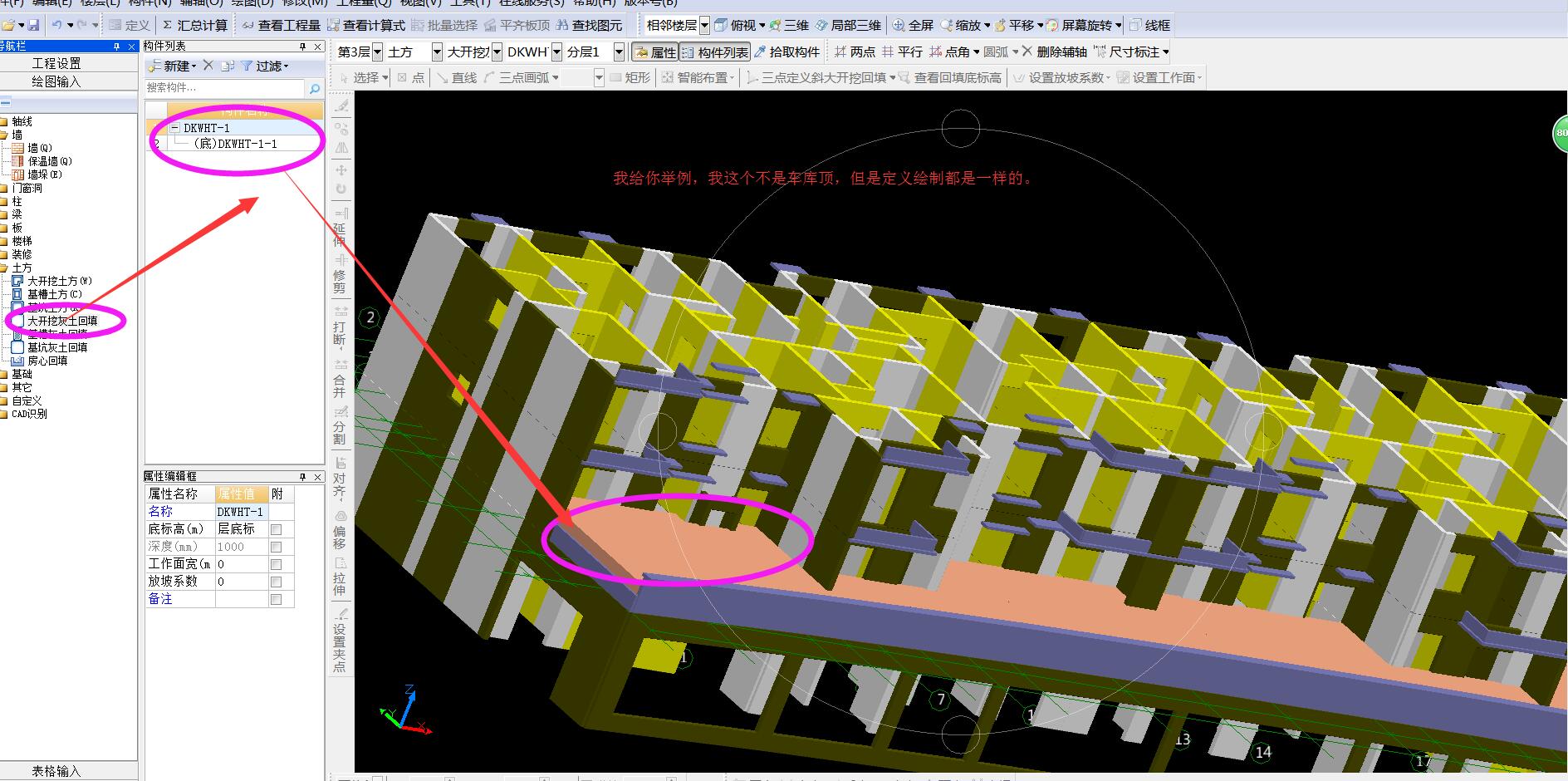Click the search magnifier in component list

(x=314, y=88)
